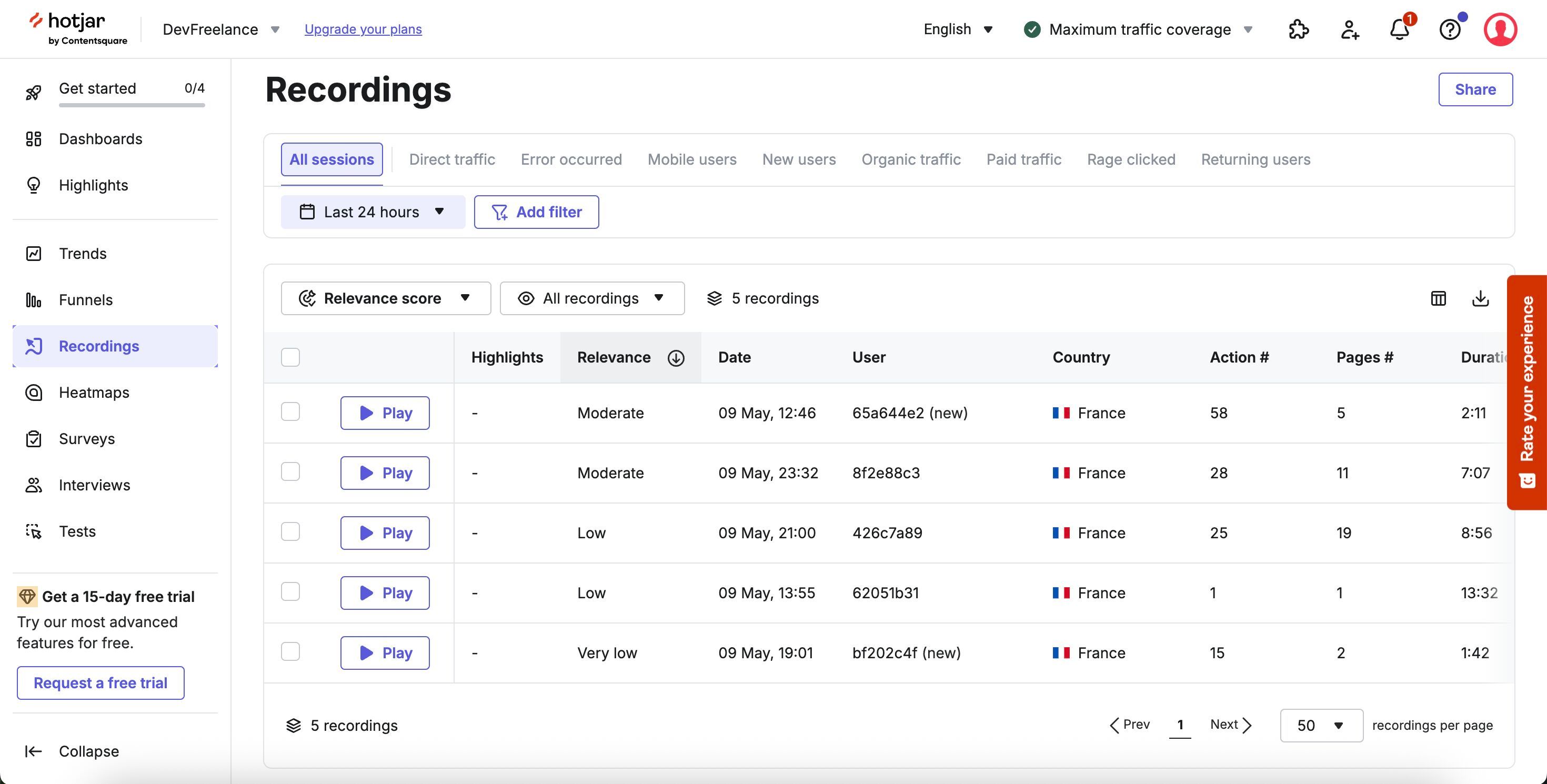Viewport: 1547px width, 784px height.
Task: Click the Highlights lightbulb icon
Action: [x=34, y=186]
